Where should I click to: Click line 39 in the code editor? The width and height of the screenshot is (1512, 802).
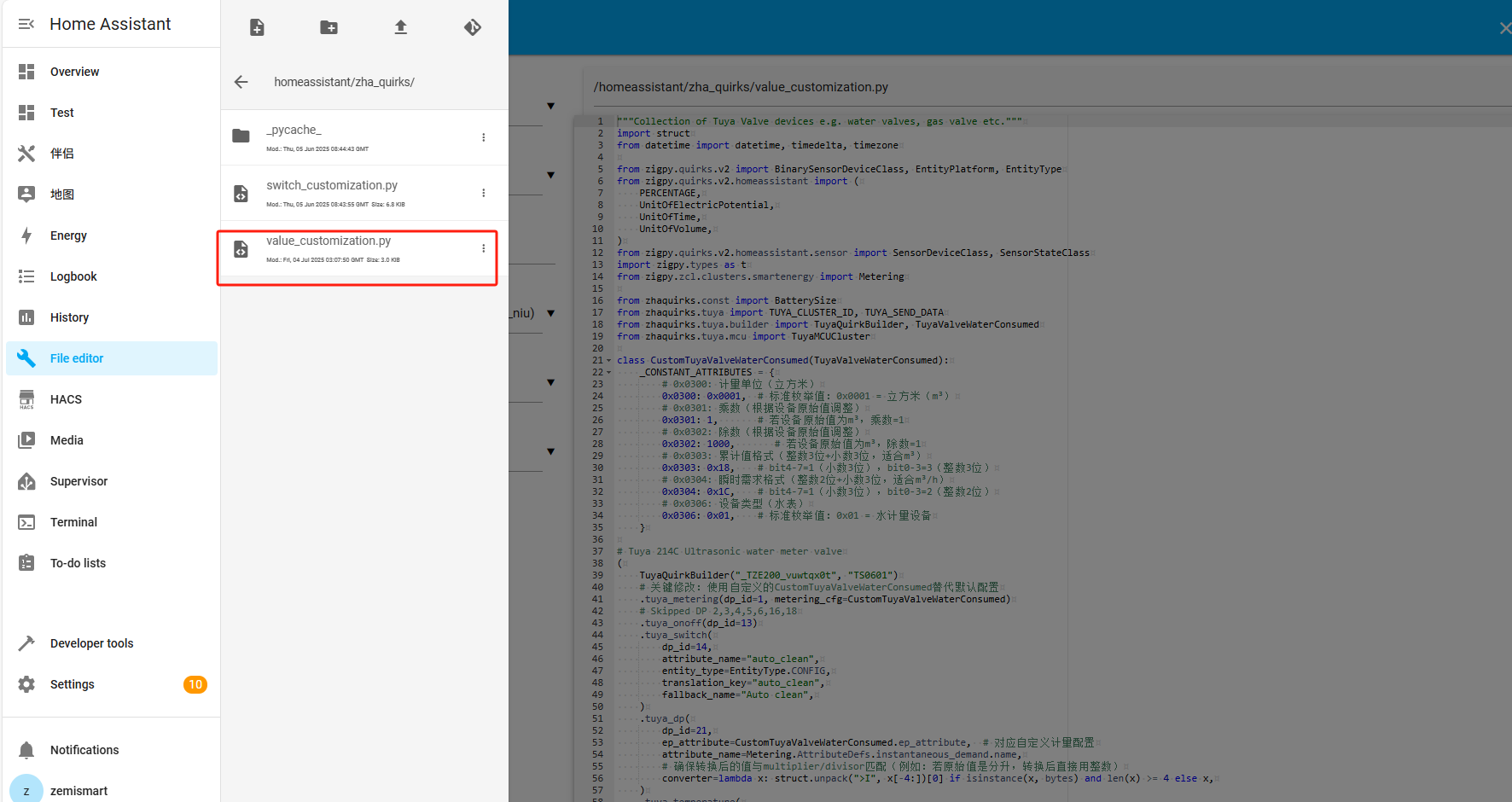tap(768, 575)
